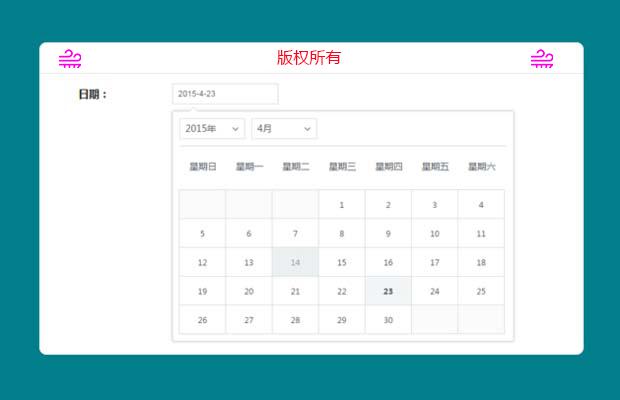620x400 pixels.
Task: Click the date input field showing 2015-4-23
Action: coord(225,94)
